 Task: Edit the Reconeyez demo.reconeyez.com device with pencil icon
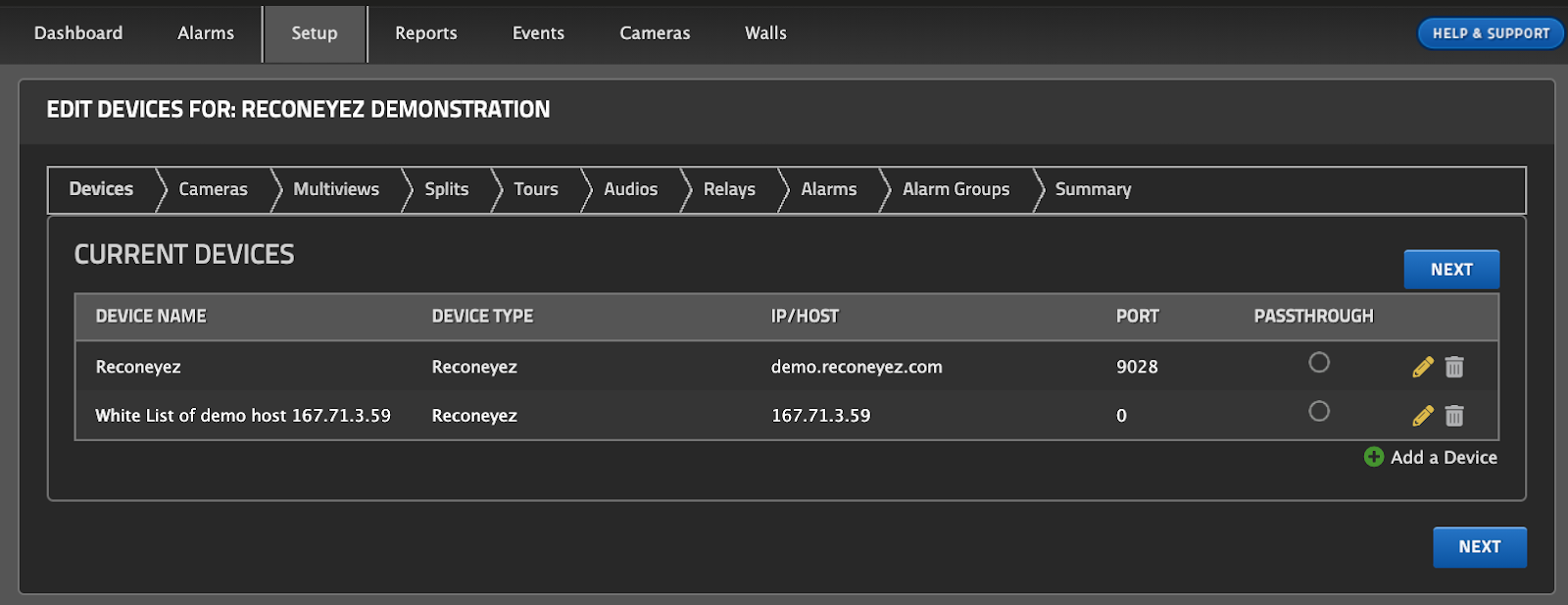pos(1423,367)
